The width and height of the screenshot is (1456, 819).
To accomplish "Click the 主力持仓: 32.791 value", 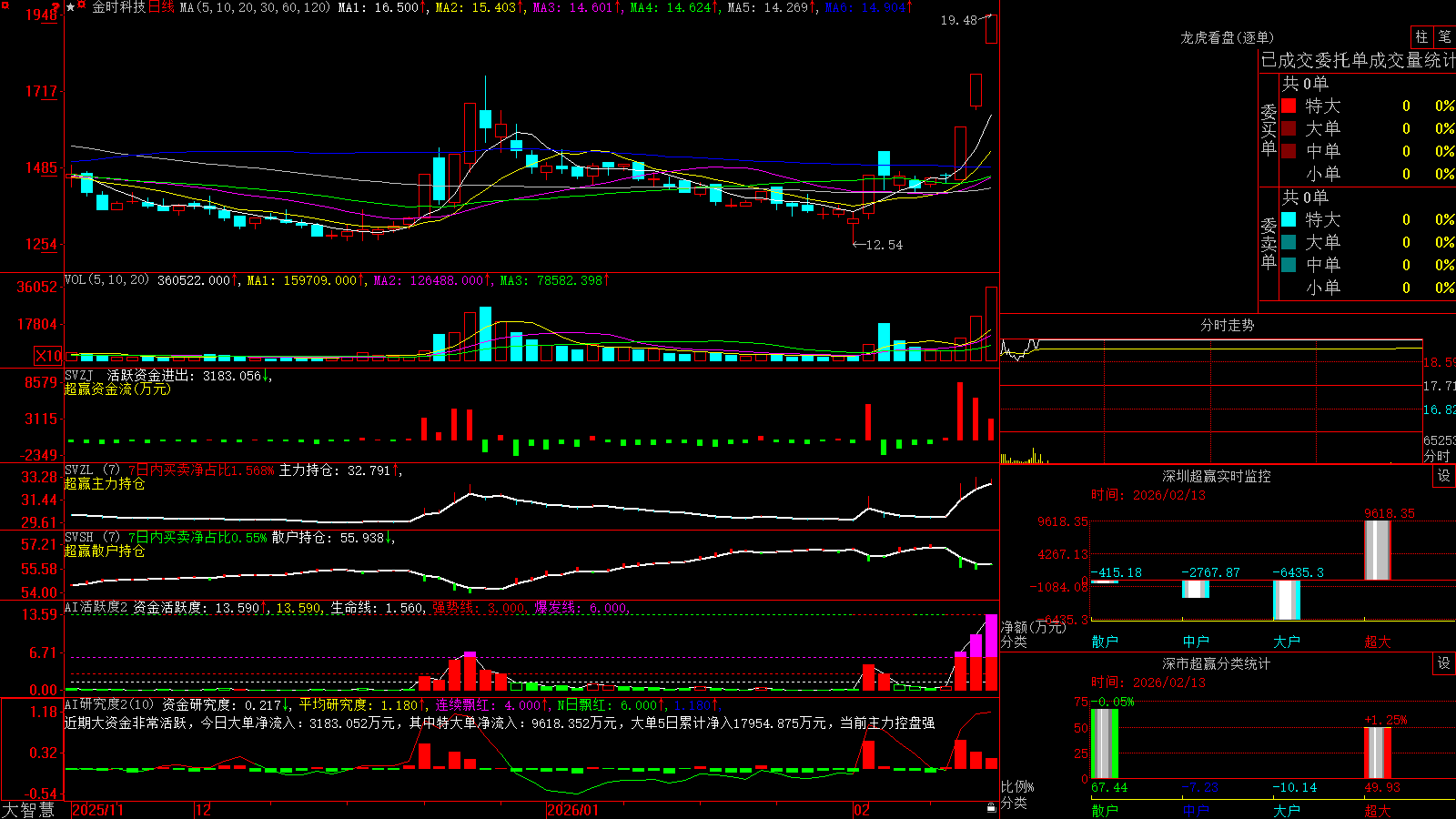I will [x=334, y=470].
